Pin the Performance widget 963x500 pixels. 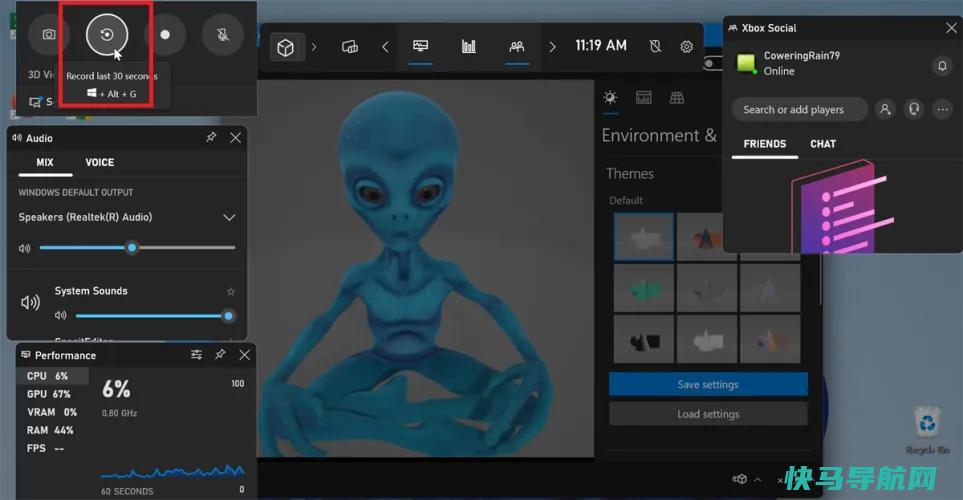(220, 354)
